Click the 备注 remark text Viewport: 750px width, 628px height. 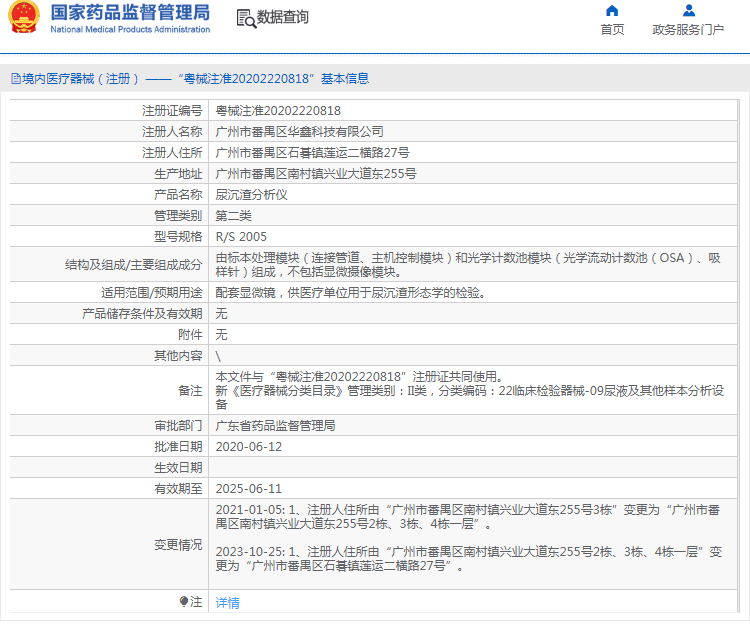pos(469,391)
